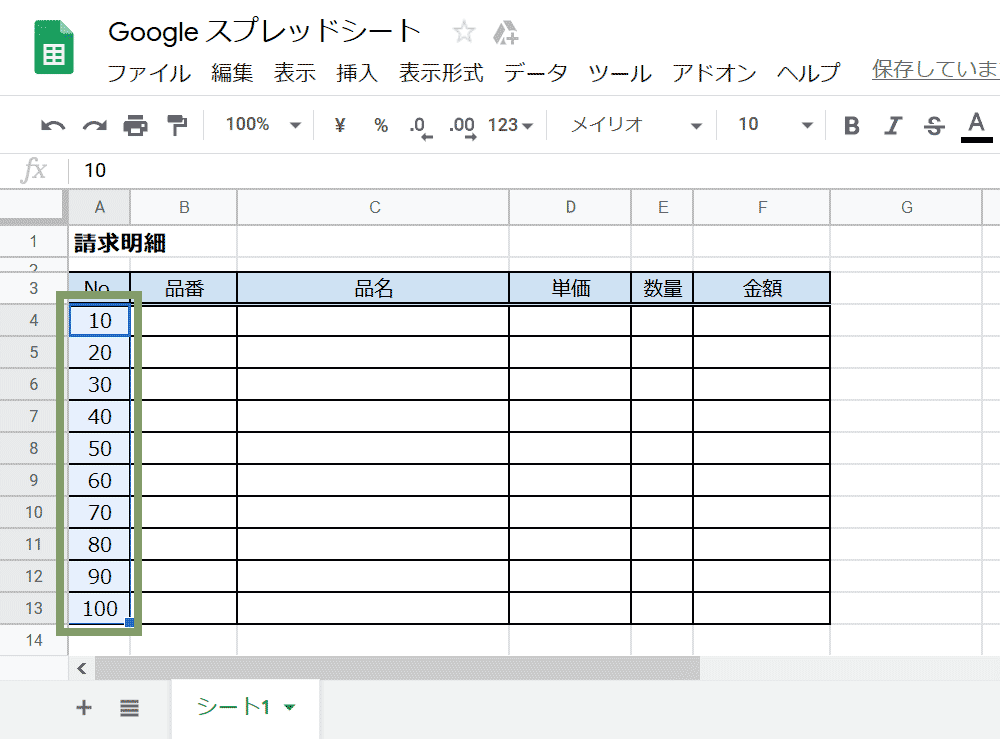This screenshot has width=1000, height=739.
Task: Open the Print icon
Action: click(134, 124)
